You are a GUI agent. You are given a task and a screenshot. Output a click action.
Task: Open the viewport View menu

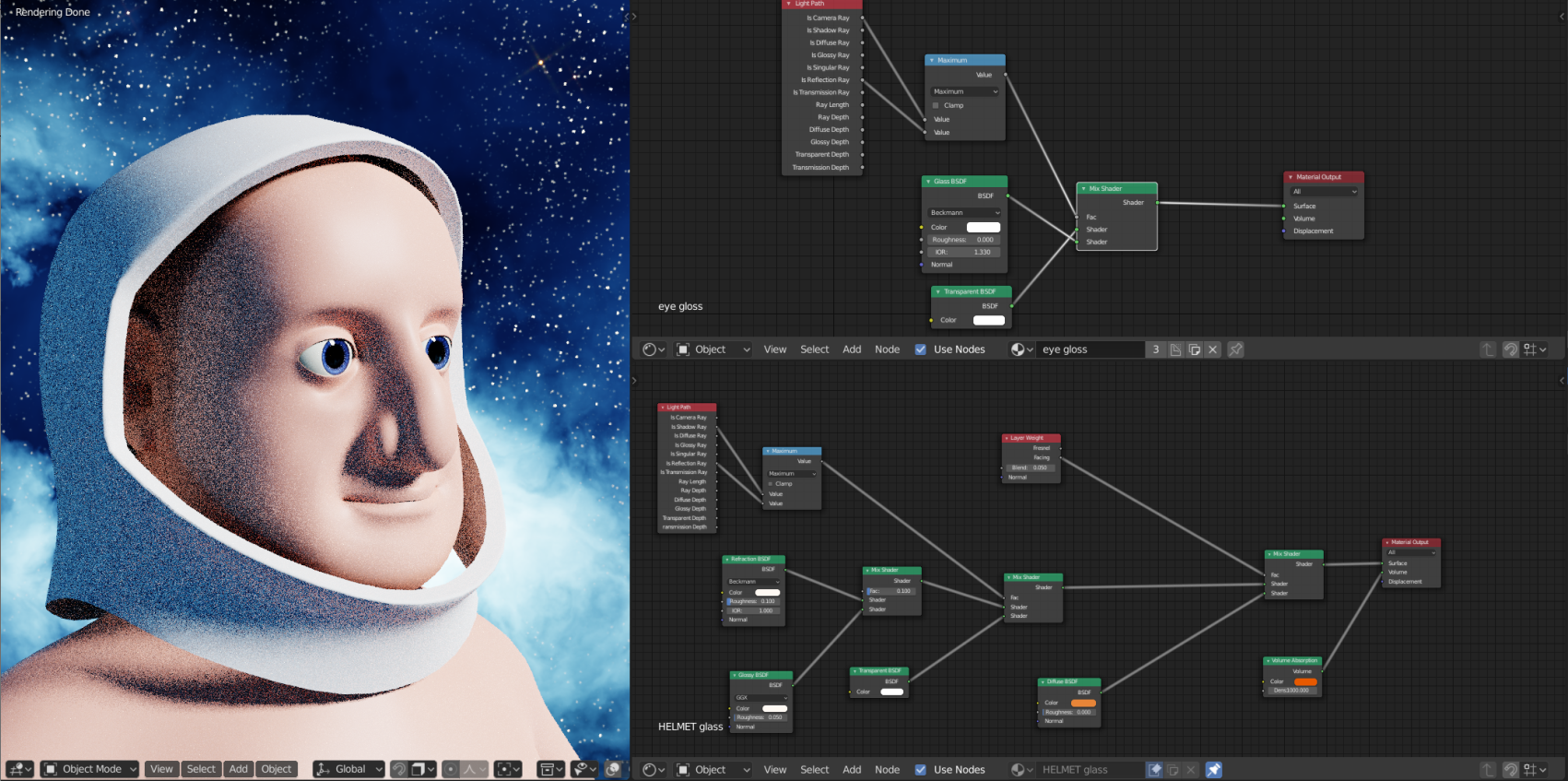coord(161,769)
